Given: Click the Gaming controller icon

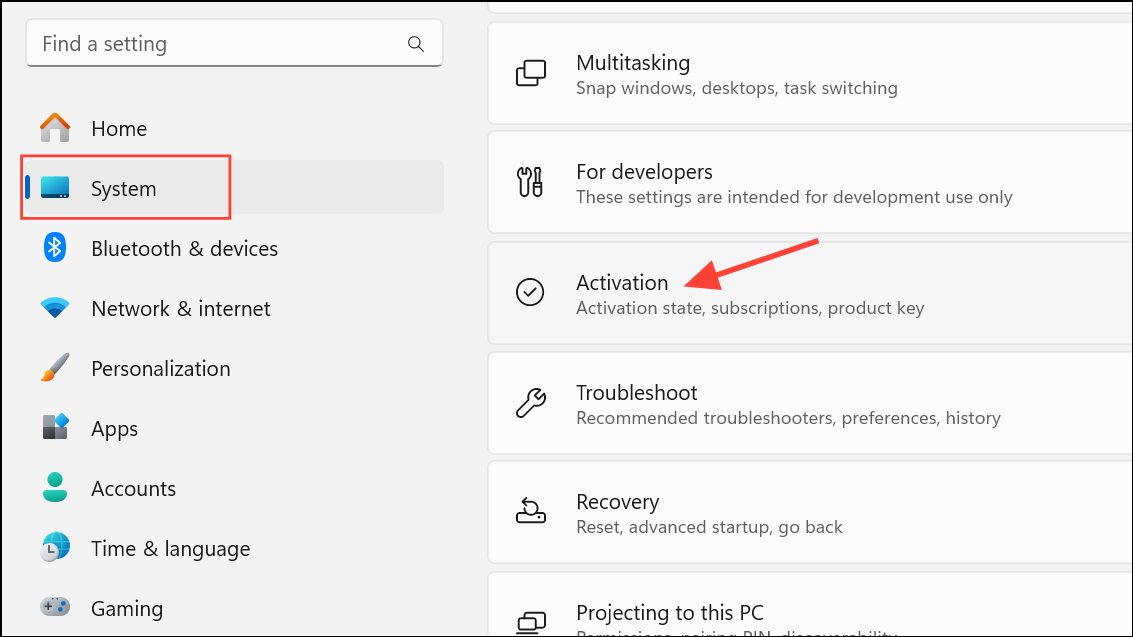Looking at the screenshot, I should click(54, 608).
